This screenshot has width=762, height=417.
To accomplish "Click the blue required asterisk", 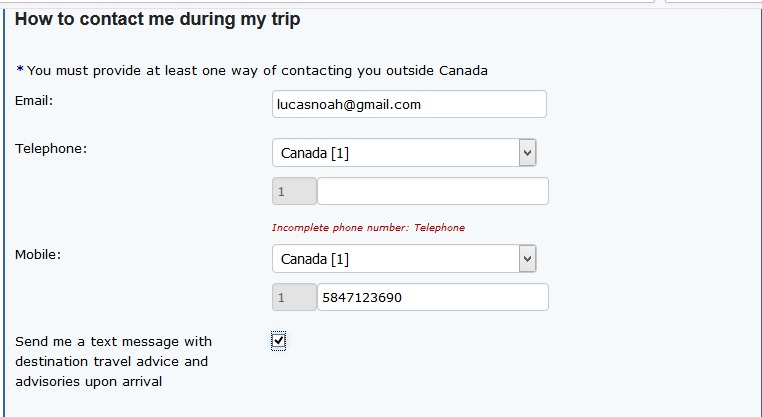I will (20, 71).
